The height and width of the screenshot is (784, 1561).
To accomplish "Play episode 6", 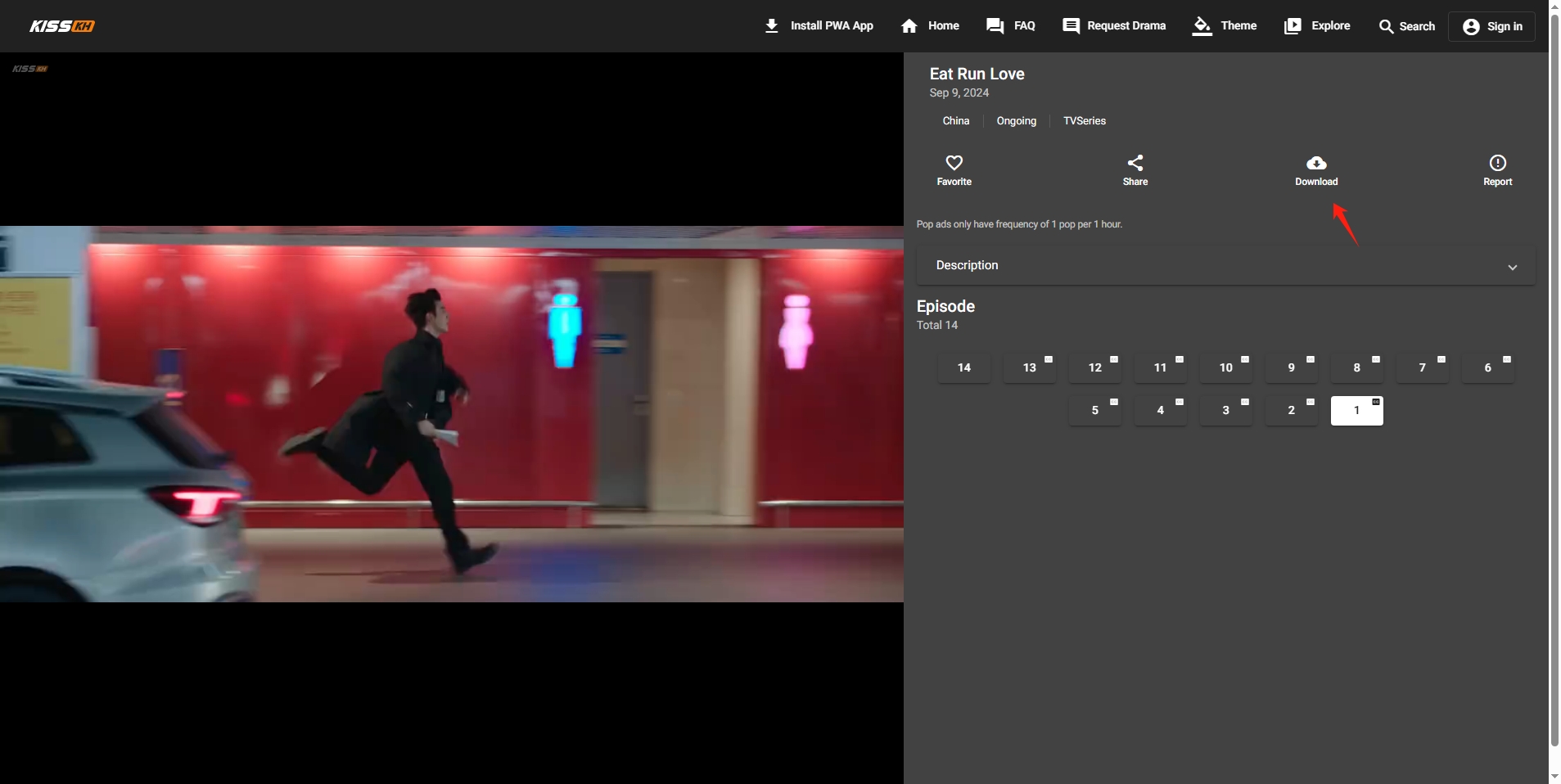I will (1487, 367).
